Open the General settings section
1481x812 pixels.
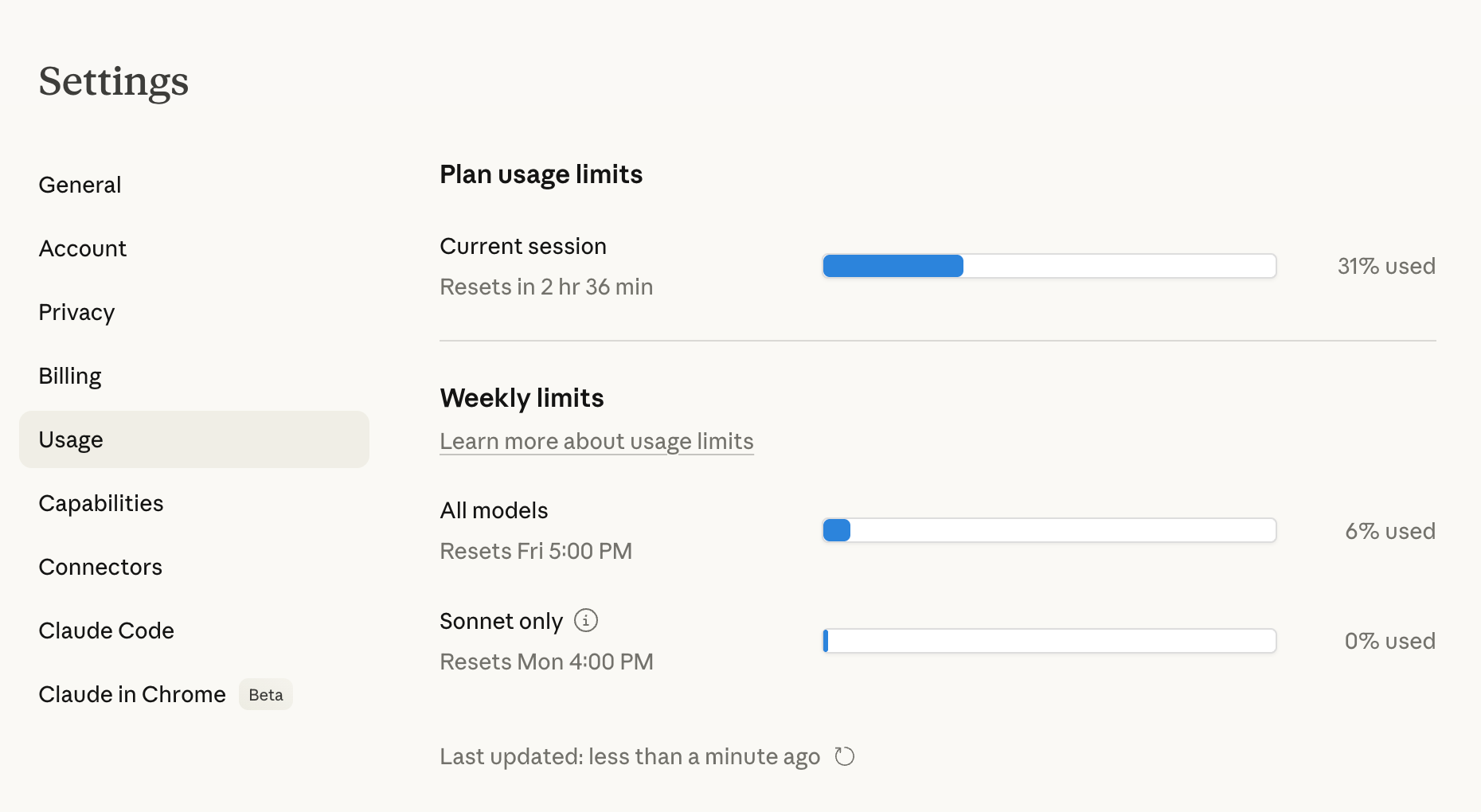click(x=80, y=185)
